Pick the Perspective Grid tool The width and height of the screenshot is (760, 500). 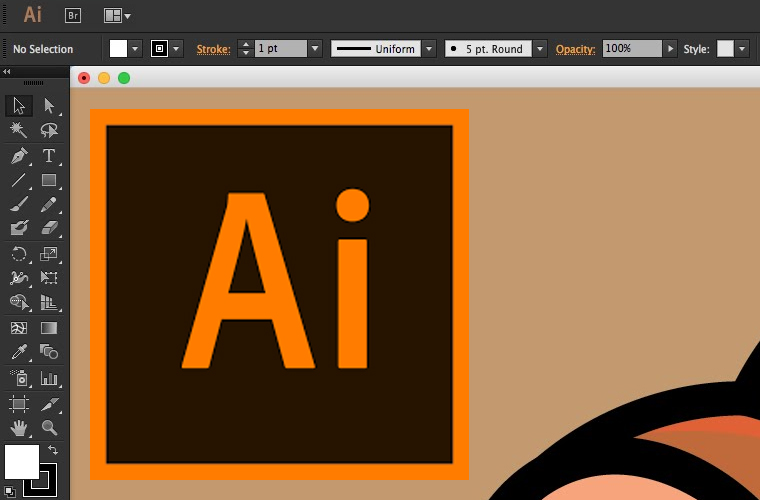pyautogui.click(x=49, y=302)
